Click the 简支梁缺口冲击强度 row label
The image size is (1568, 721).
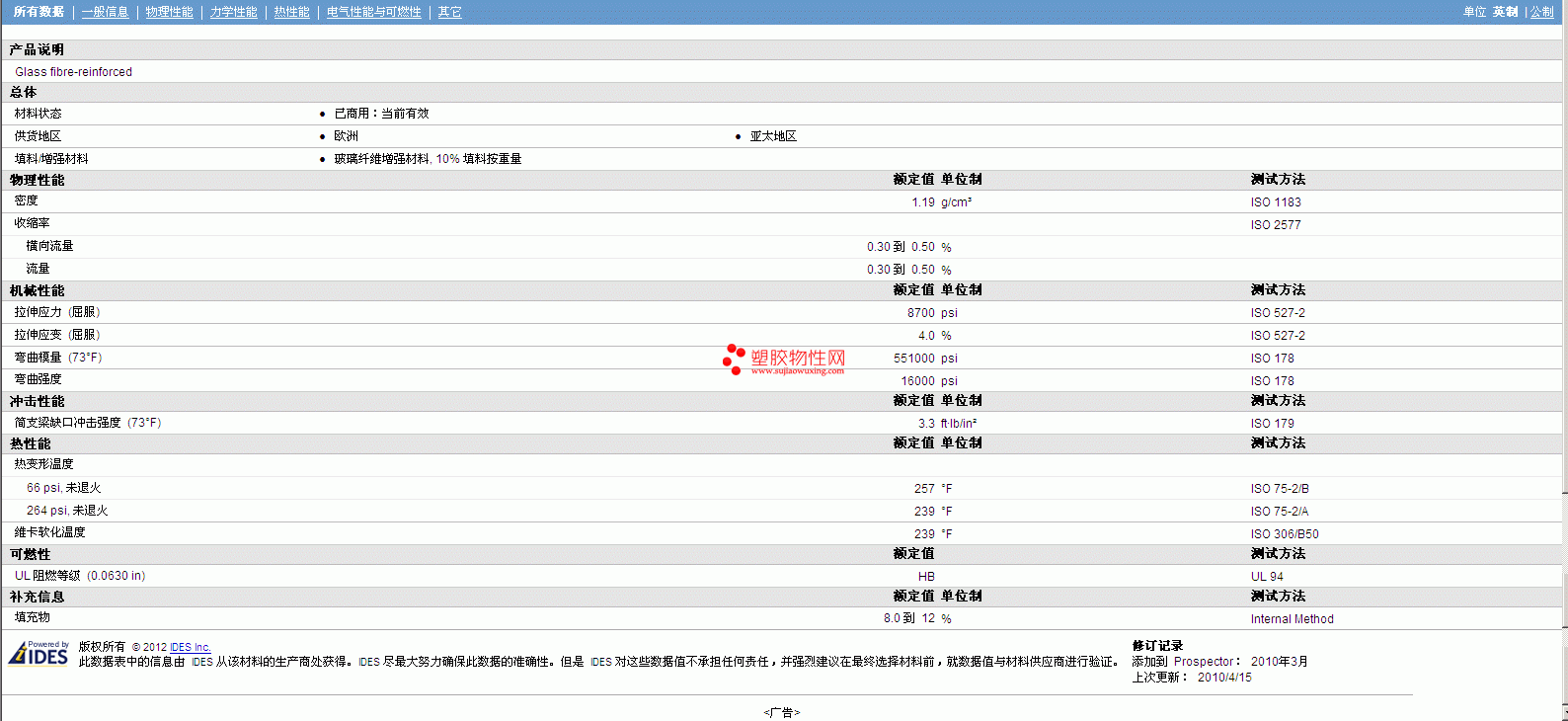point(87,423)
